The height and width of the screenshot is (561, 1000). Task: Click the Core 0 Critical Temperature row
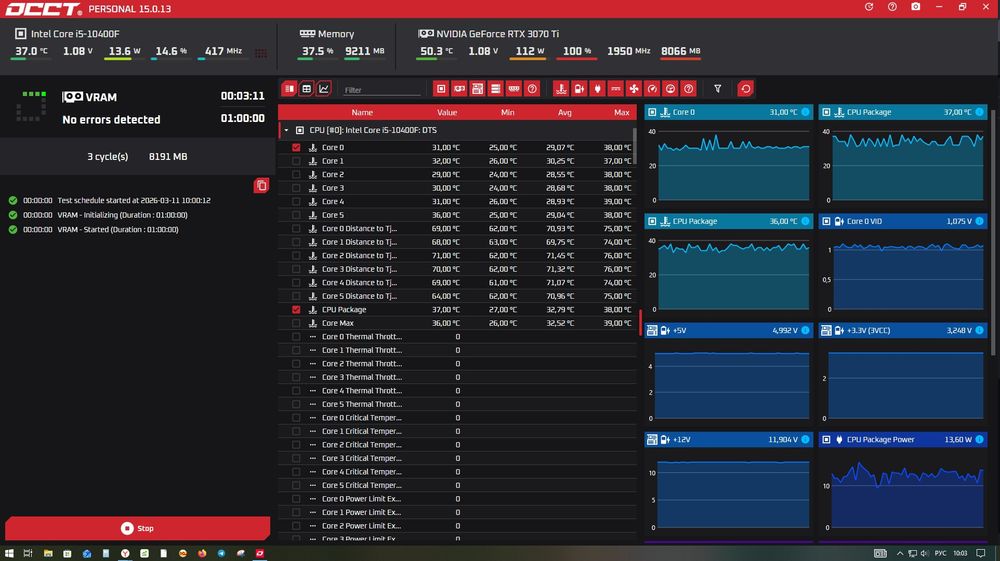point(457,418)
